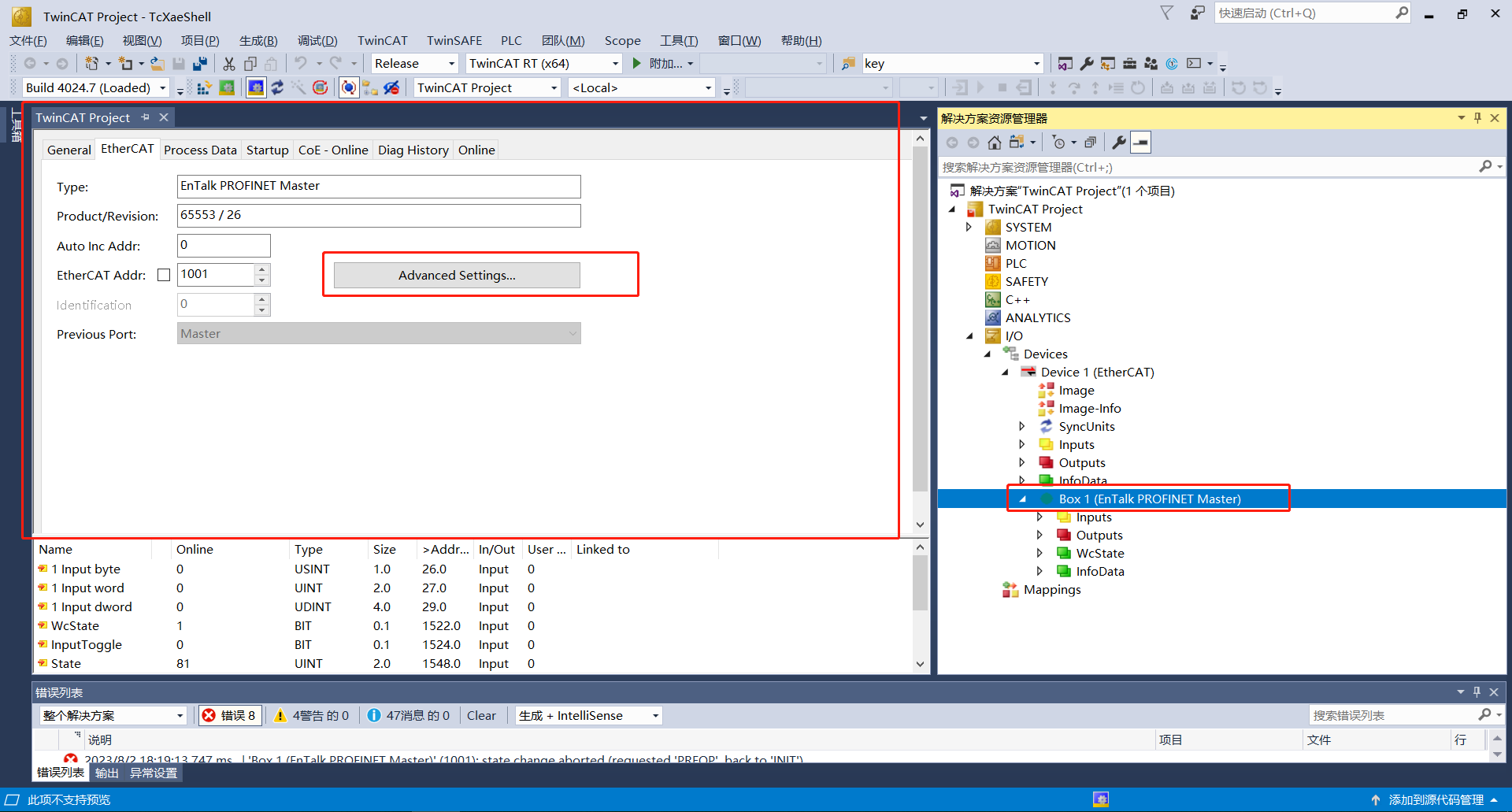Open the Release configuration dropdown
1512x812 pixels.
click(x=452, y=64)
